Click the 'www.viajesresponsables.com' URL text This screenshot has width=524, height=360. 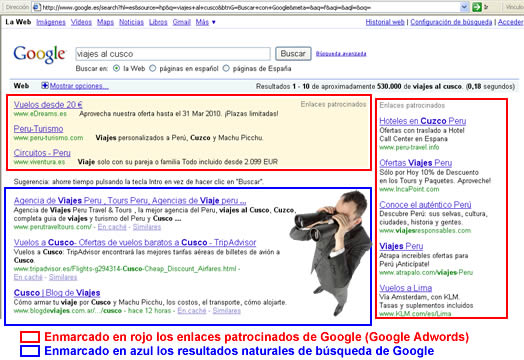tap(425, 231)
